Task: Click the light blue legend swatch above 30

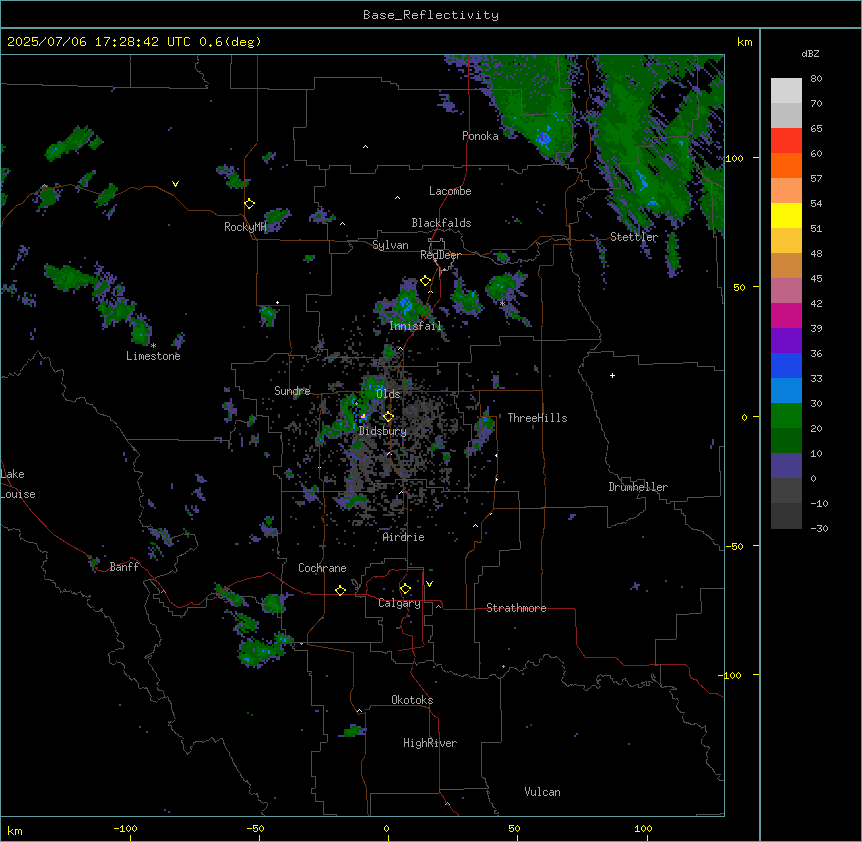Action: click(786, 391)
